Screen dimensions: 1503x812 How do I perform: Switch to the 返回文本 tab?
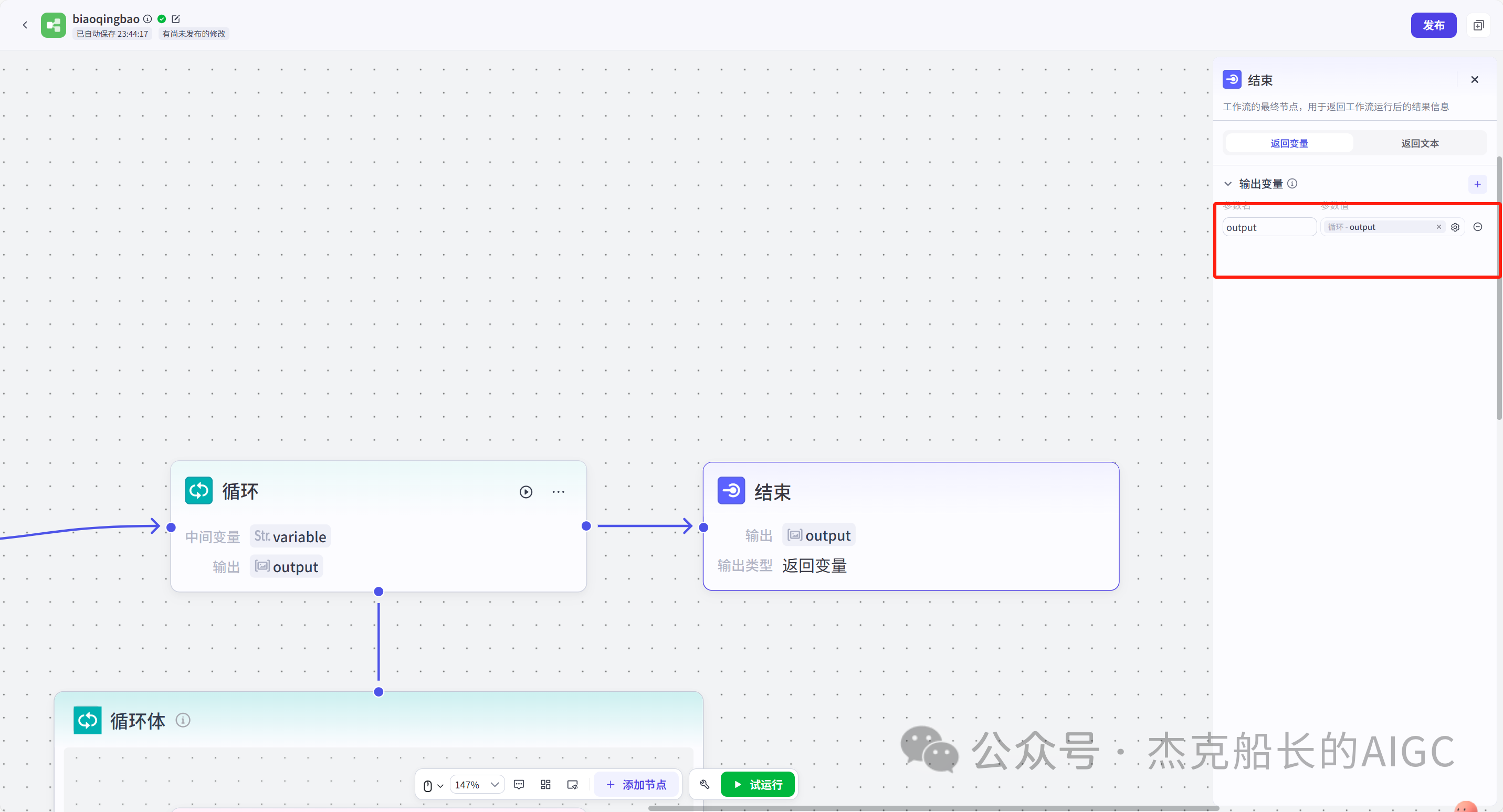[x=1420, y=143]
